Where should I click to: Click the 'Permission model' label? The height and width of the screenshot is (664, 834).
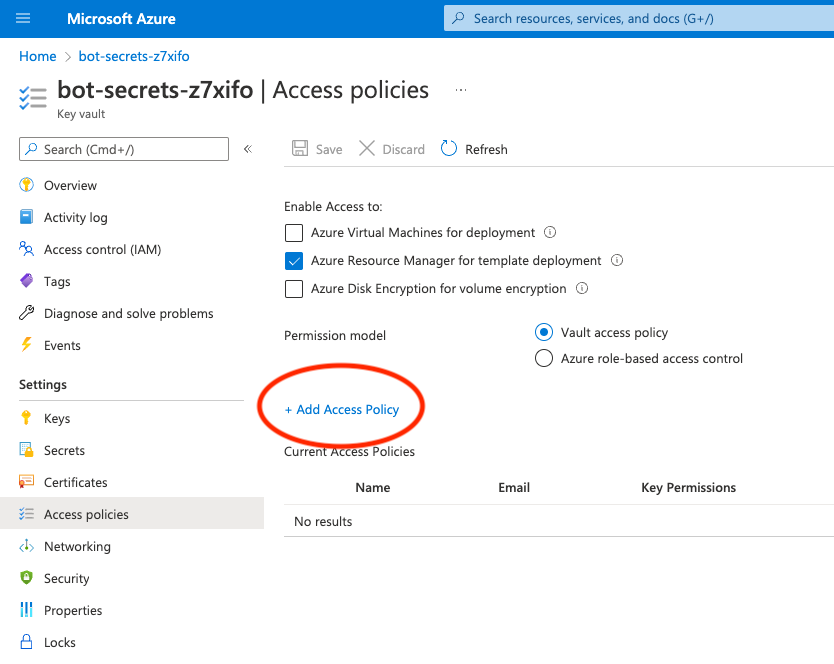pyautogui.click(x=335, y=335)
